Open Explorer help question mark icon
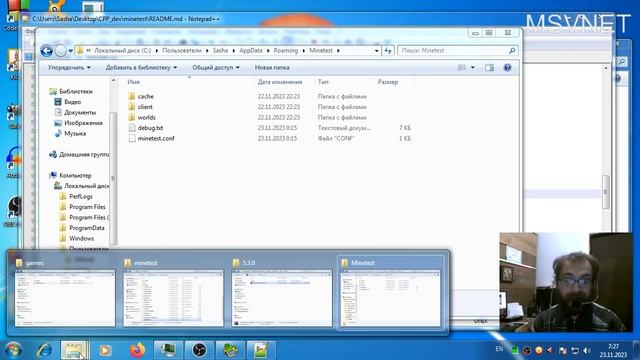 [507, 68]
